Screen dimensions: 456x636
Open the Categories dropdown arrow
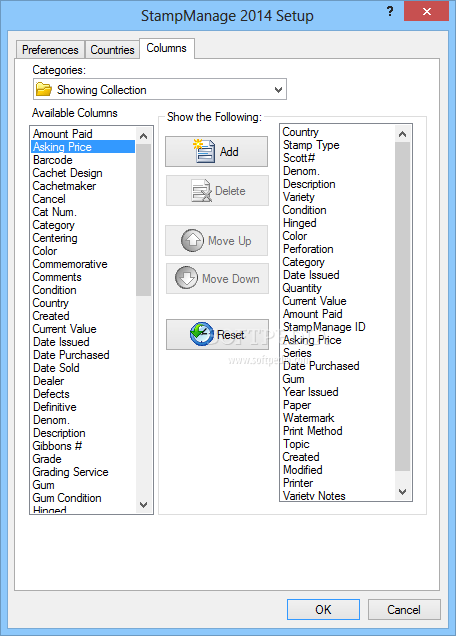pyautogui.click(x=278, y=90)
